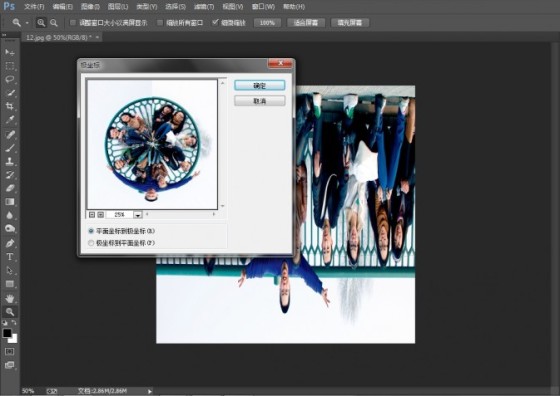
Task: Open the status bar info arrow menu
Action: click(150, 391)
